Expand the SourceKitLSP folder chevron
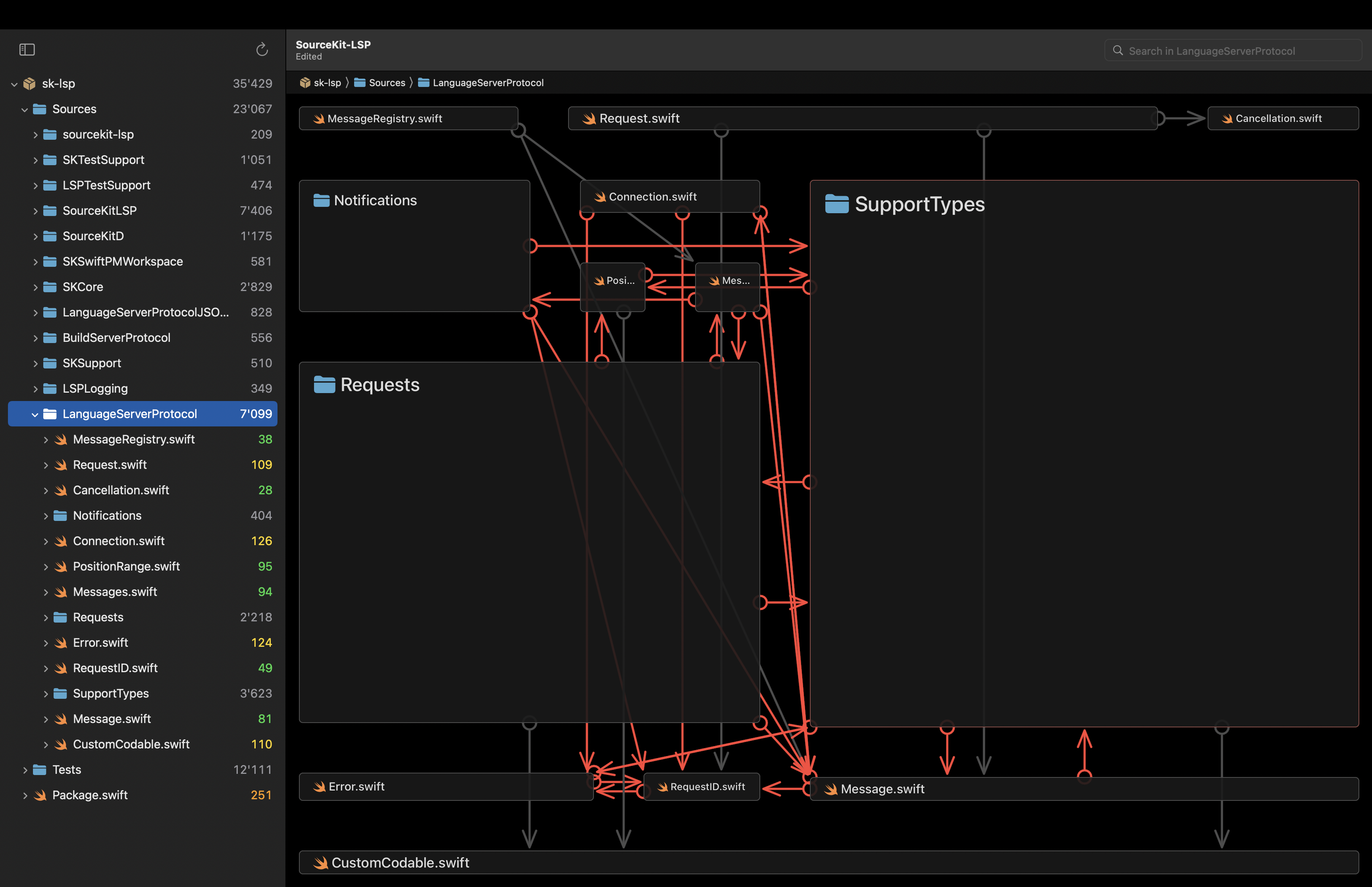This screenshot has width=1372, height=887. pos(35,211)
